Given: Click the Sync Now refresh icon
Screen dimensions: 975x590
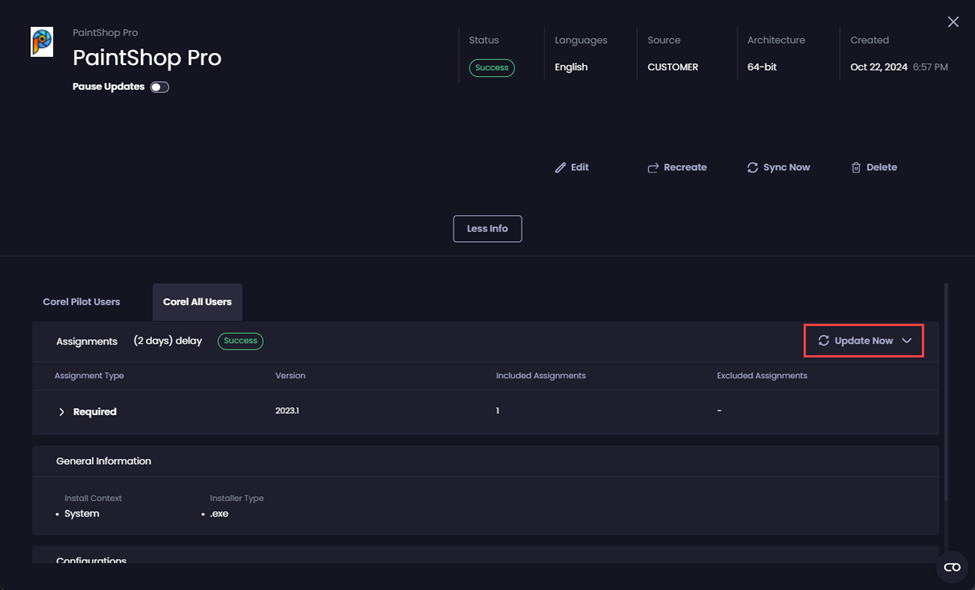Looking at the screenshot, I should tap(752, 167).
